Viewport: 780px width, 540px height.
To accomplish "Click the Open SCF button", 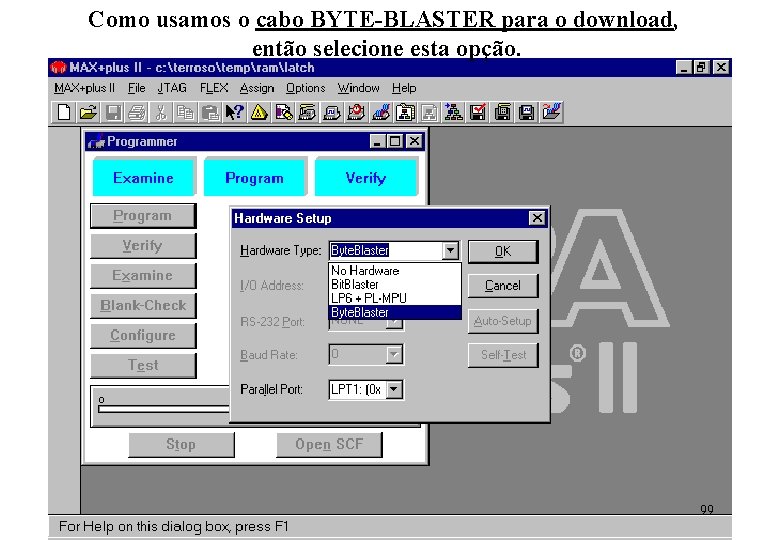I will click(329, 444).
